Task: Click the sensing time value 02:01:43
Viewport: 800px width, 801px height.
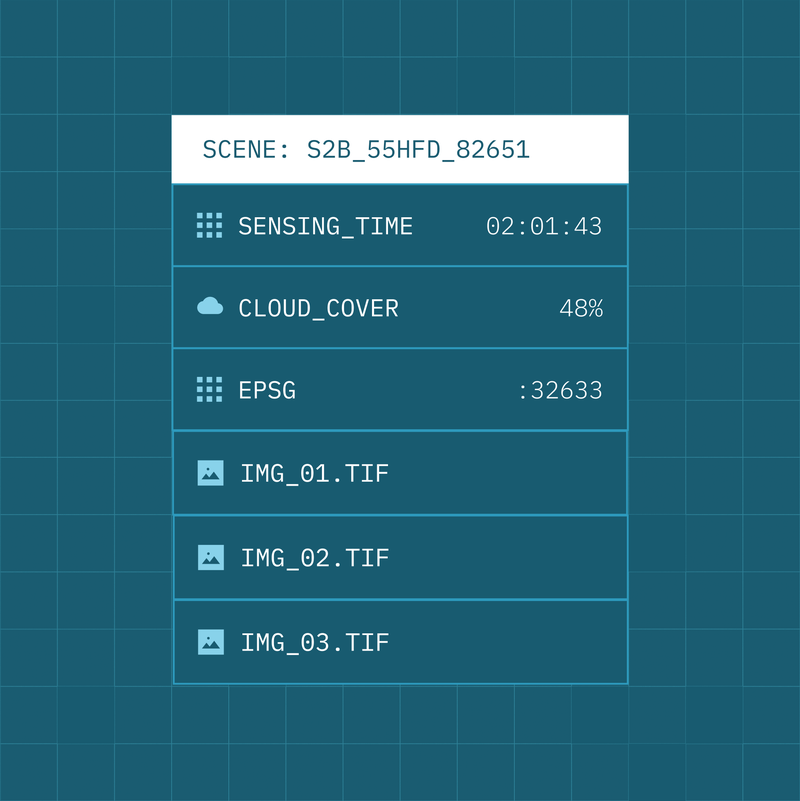Action: (x=544, y=227)
